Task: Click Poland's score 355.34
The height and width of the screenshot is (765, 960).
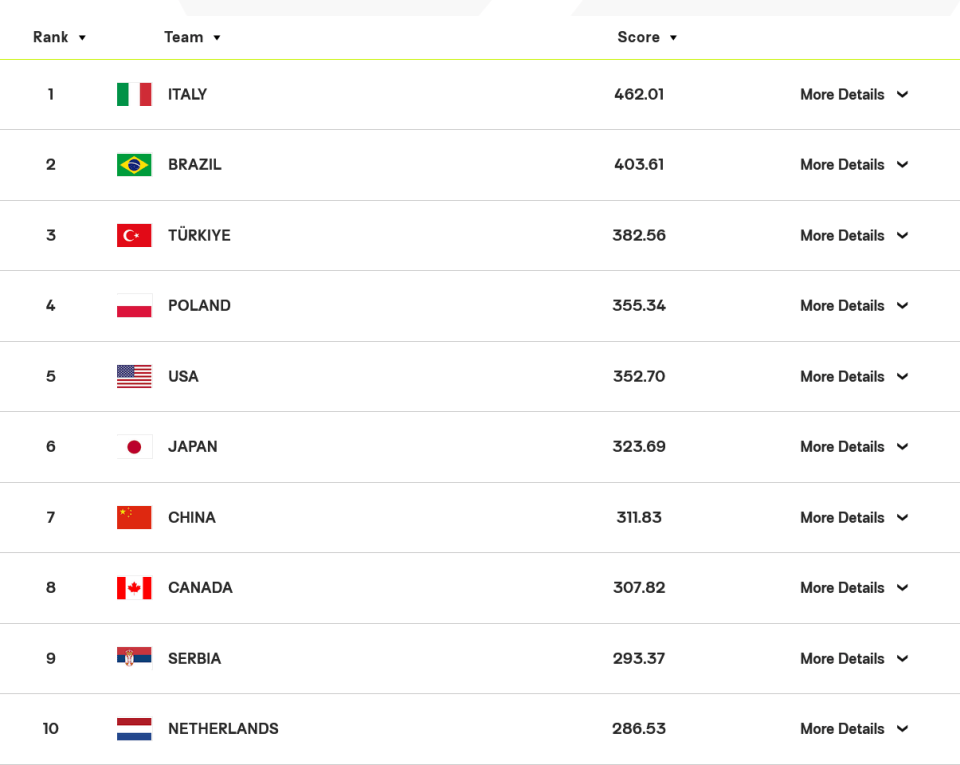Action: [639, 305]
